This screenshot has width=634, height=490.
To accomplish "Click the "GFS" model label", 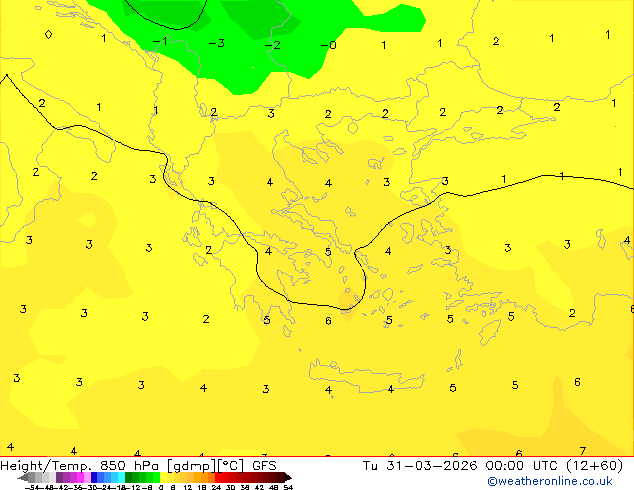I will pyautogui.click(x=264, y=466).
